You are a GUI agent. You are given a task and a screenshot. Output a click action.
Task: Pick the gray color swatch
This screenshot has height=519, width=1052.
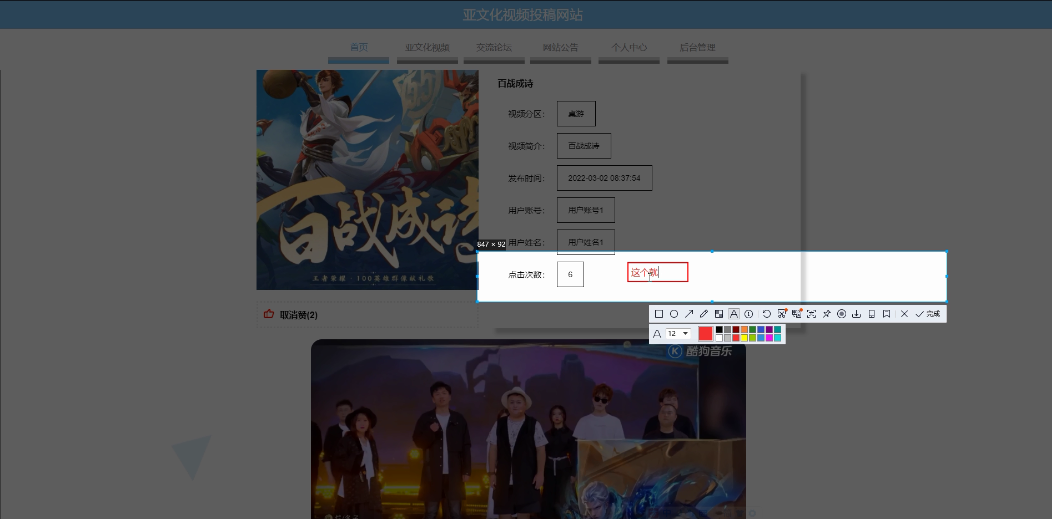pos(727,329)
